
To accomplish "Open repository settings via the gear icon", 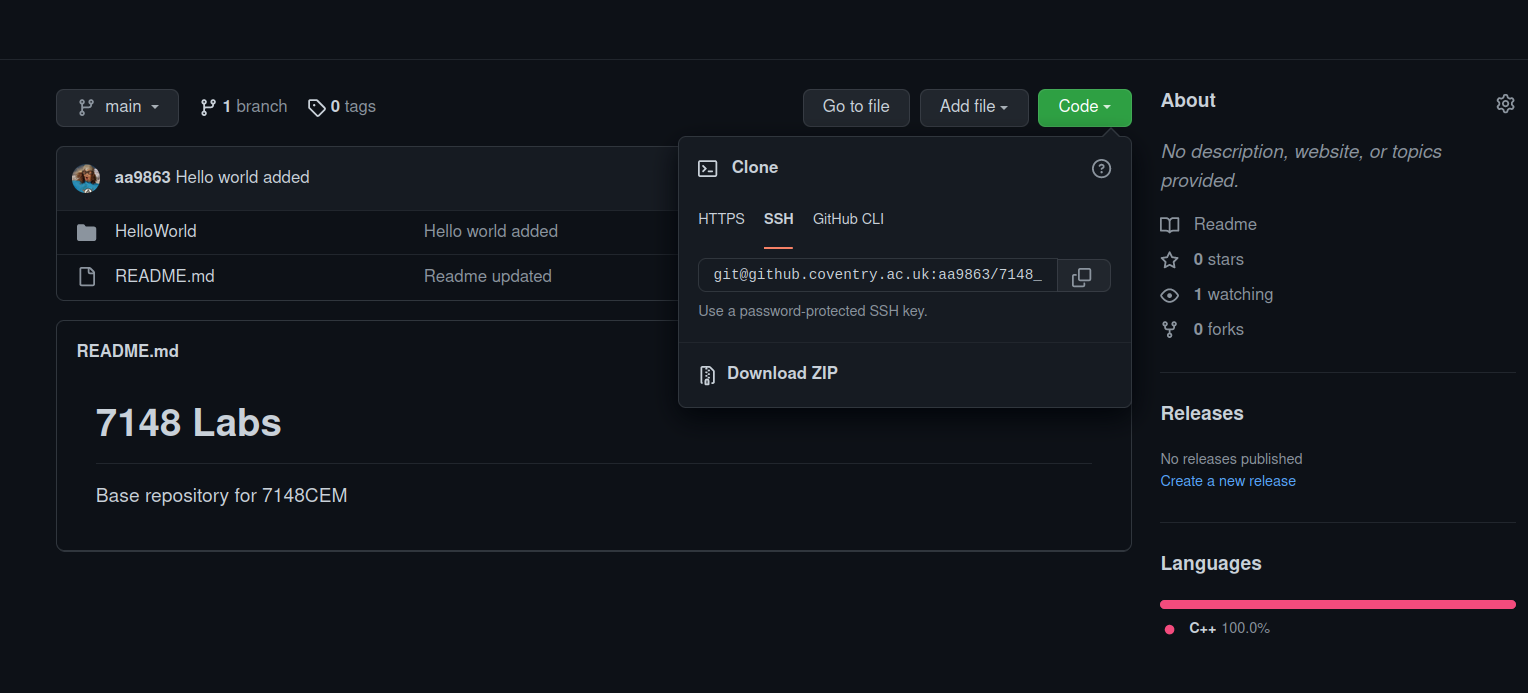I will coord(1505,103).
